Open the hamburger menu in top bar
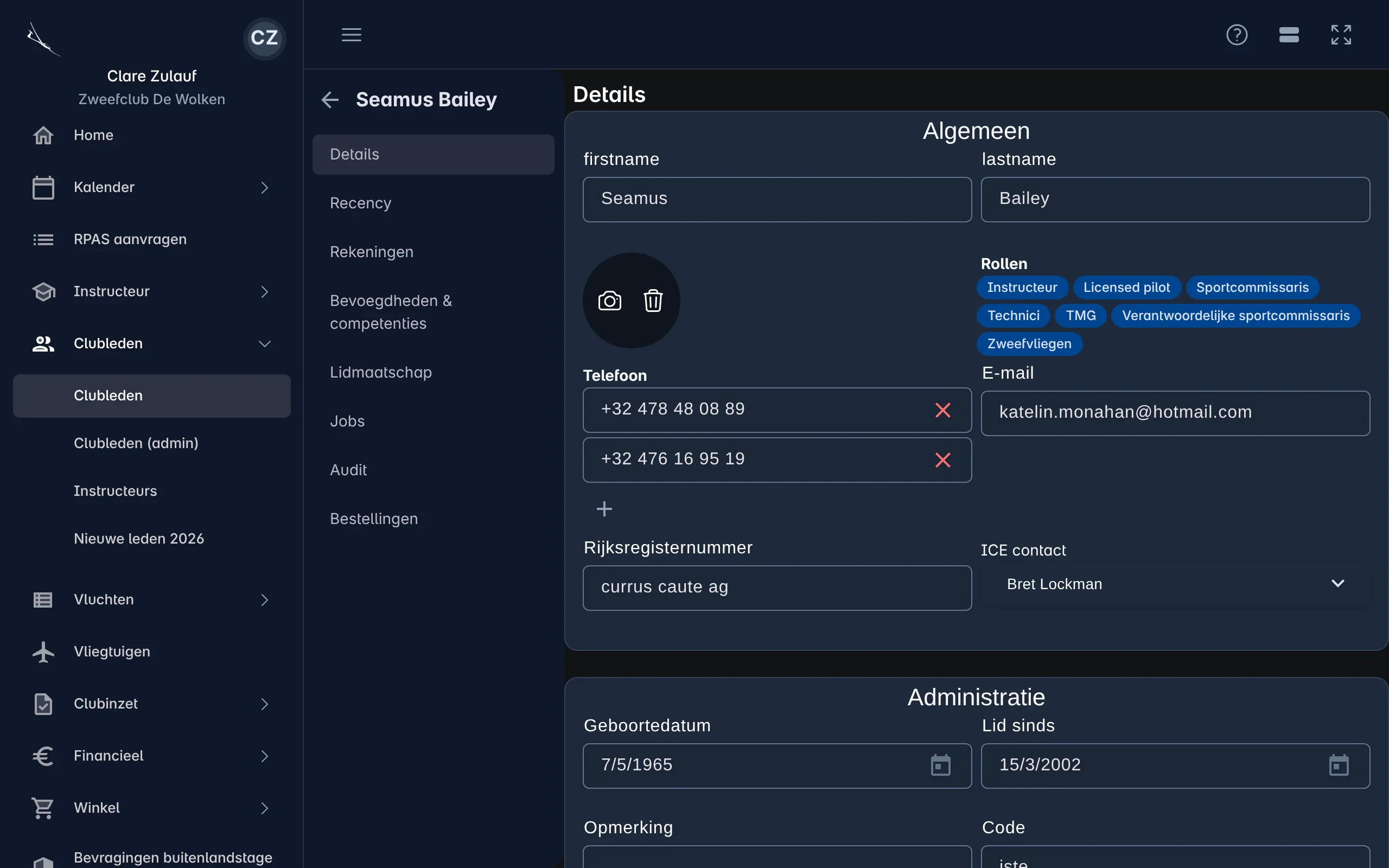The image size is (1389, 868). (x=351, y=34)
